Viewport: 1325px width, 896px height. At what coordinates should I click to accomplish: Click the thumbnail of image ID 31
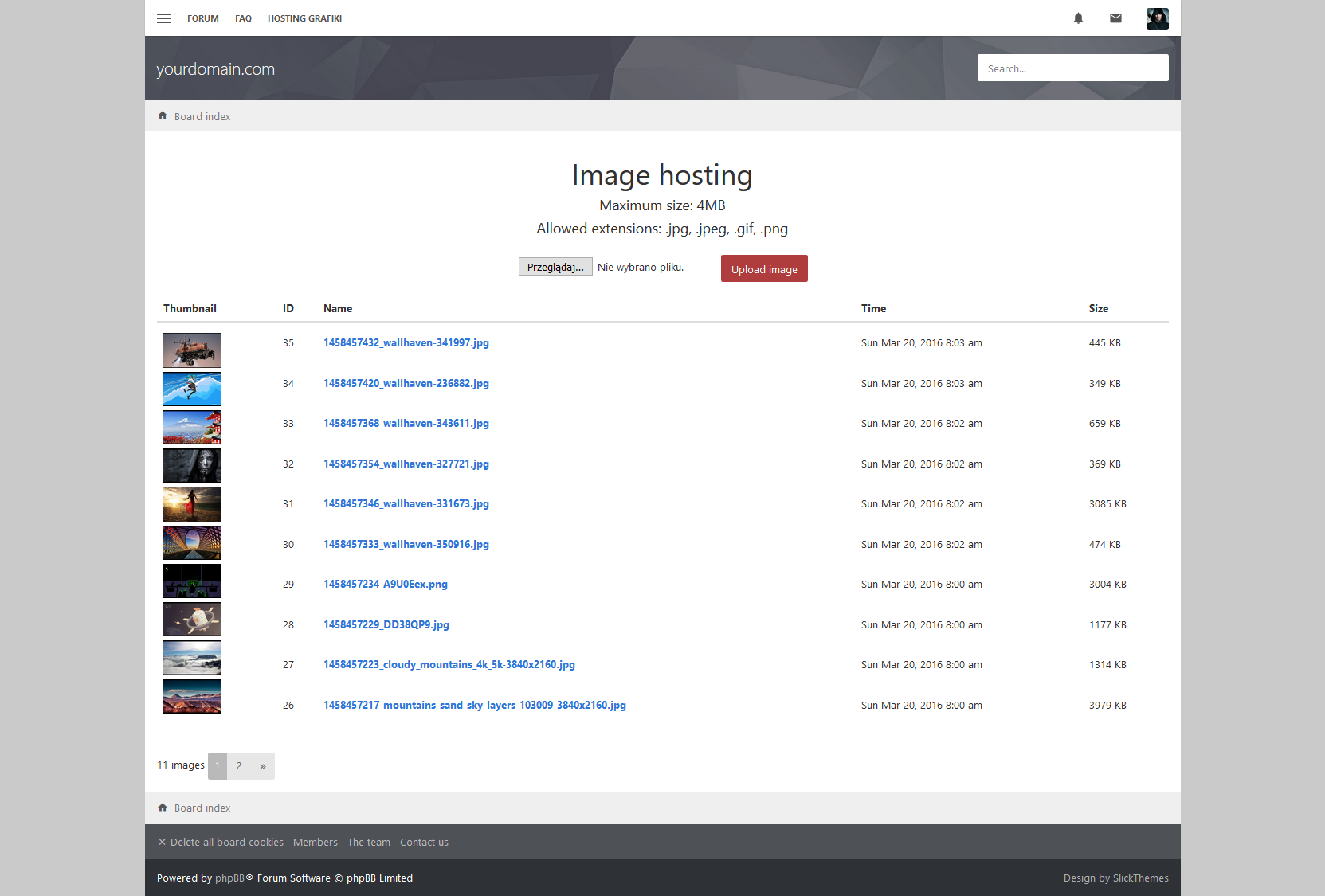192,504
